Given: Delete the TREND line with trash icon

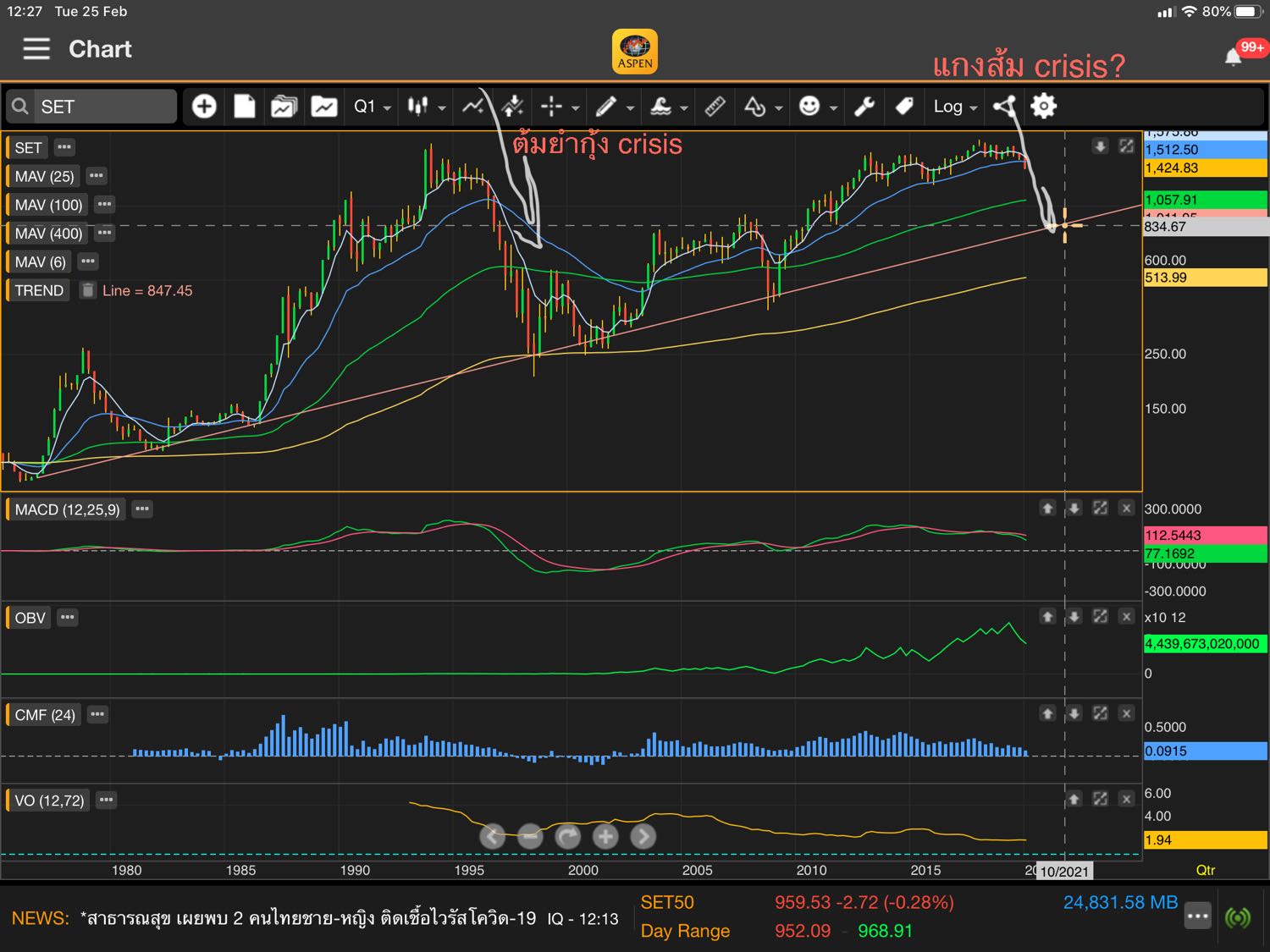Looking at the screenshot, I should pyautogui.click(x=87, y=290).
